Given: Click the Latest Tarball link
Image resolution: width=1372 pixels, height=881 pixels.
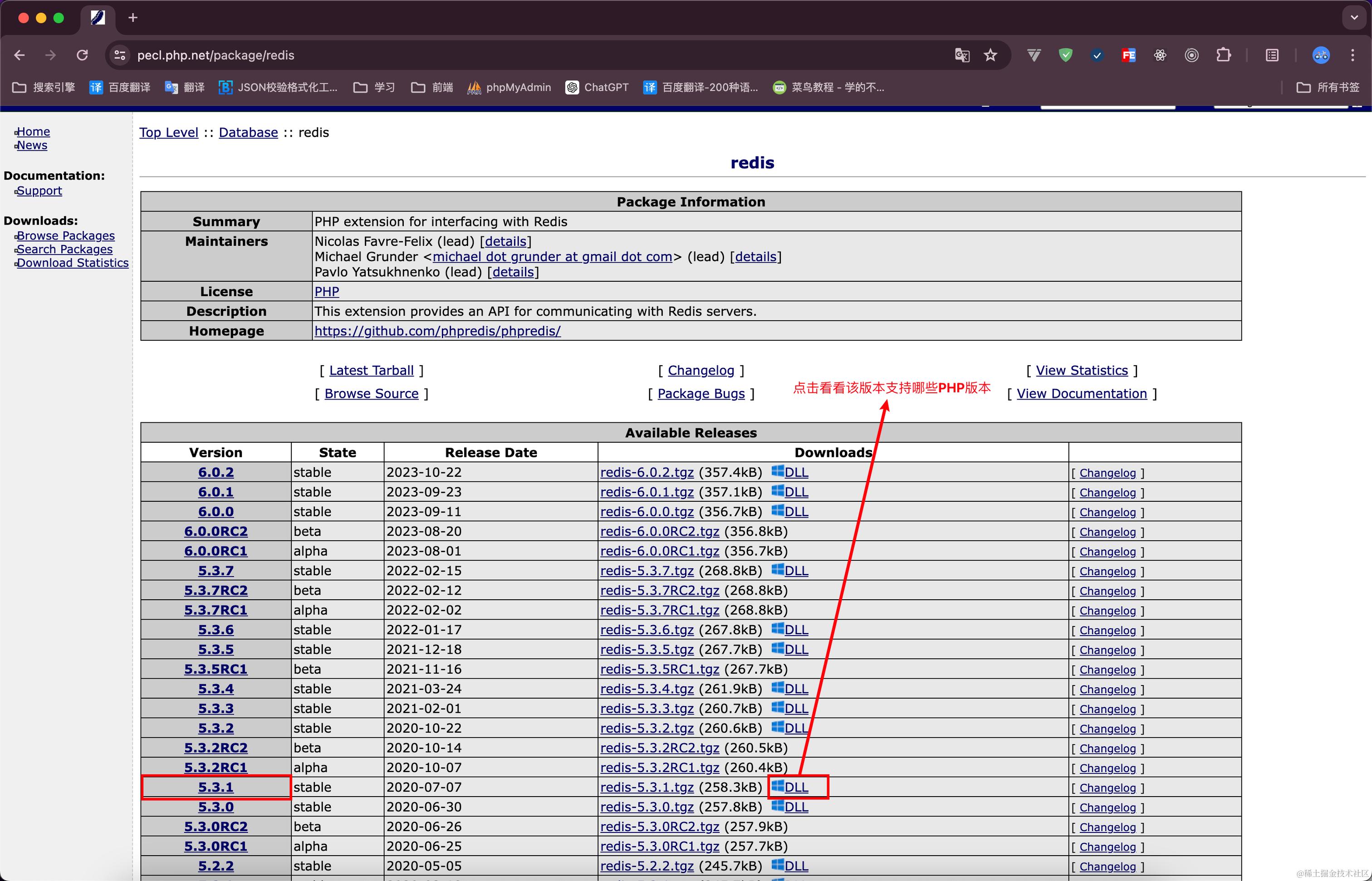Looking at the screenshot, I should tap(371, 371).
